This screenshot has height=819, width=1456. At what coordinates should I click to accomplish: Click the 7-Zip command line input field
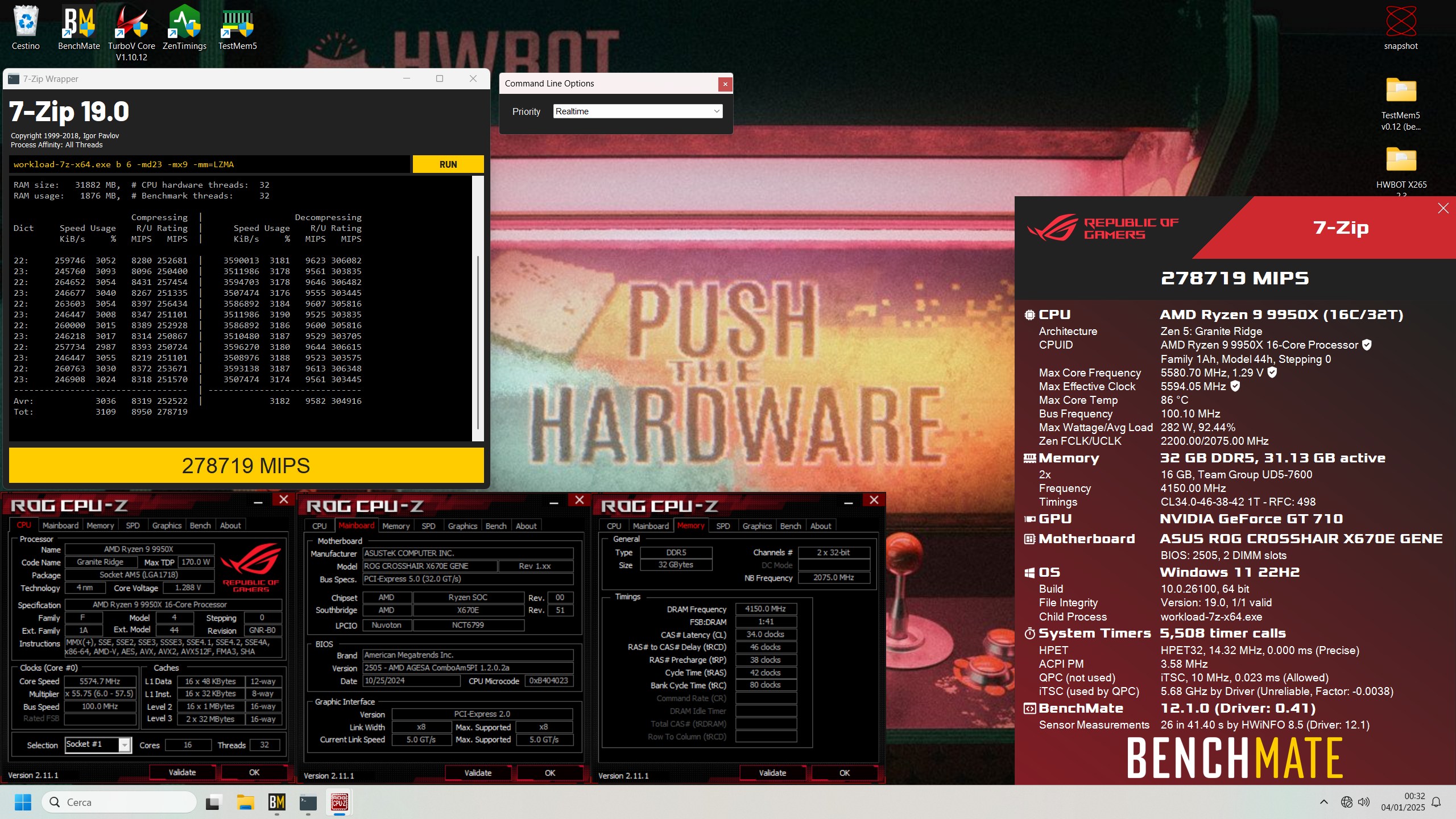click(x=209, y=164)
